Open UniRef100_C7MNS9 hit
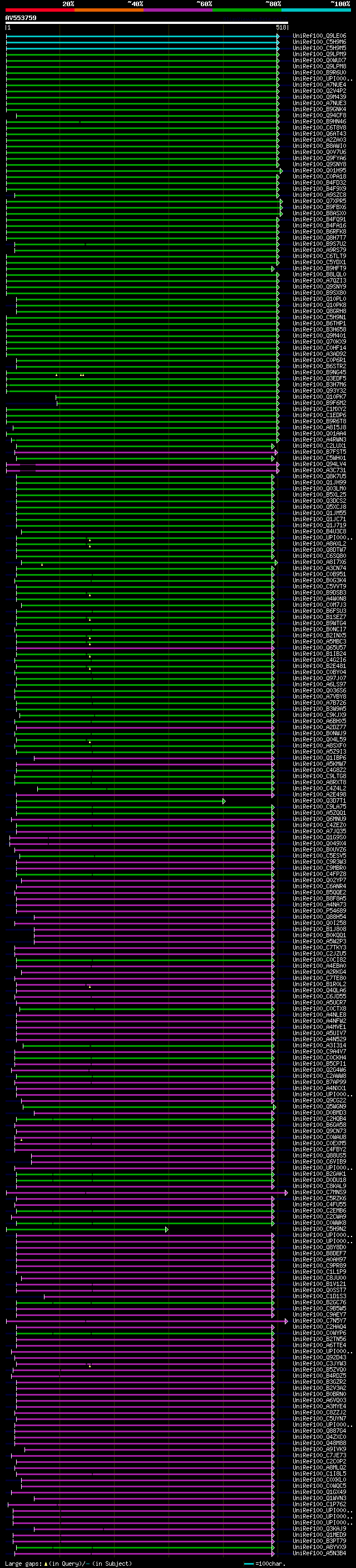 coord(319,1193)
